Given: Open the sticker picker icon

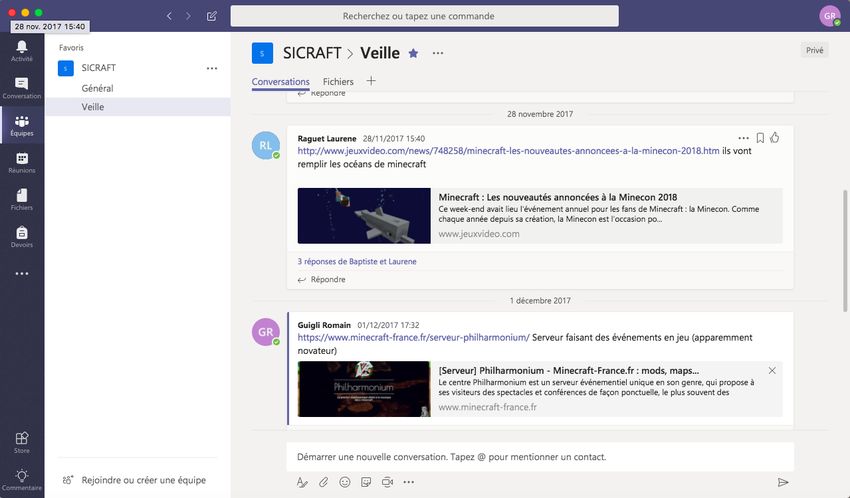Looking at the screenshot, I should [x=366, y=482].
